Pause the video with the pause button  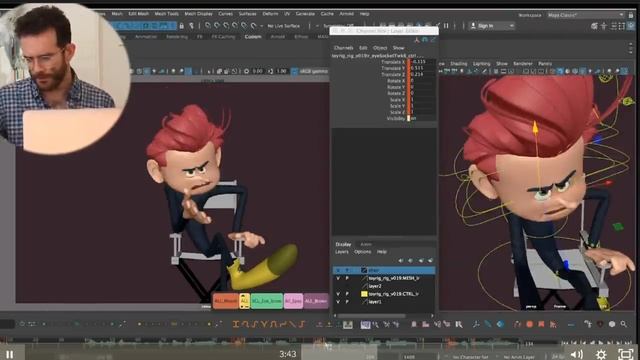click(10, 354)
